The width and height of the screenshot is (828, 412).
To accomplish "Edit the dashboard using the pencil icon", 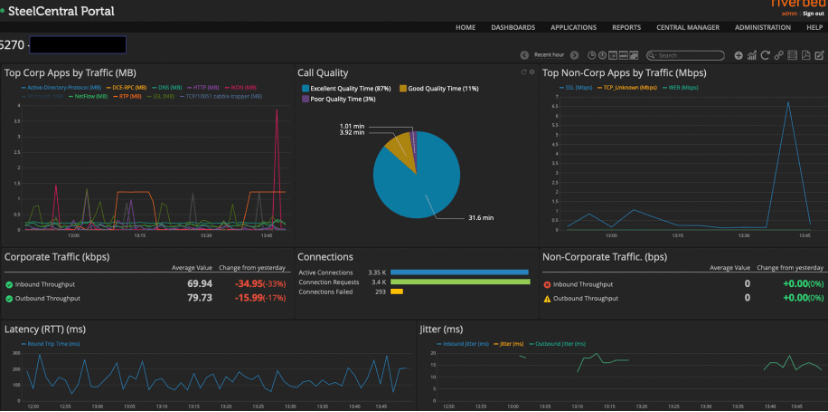I will pos(819,55).
